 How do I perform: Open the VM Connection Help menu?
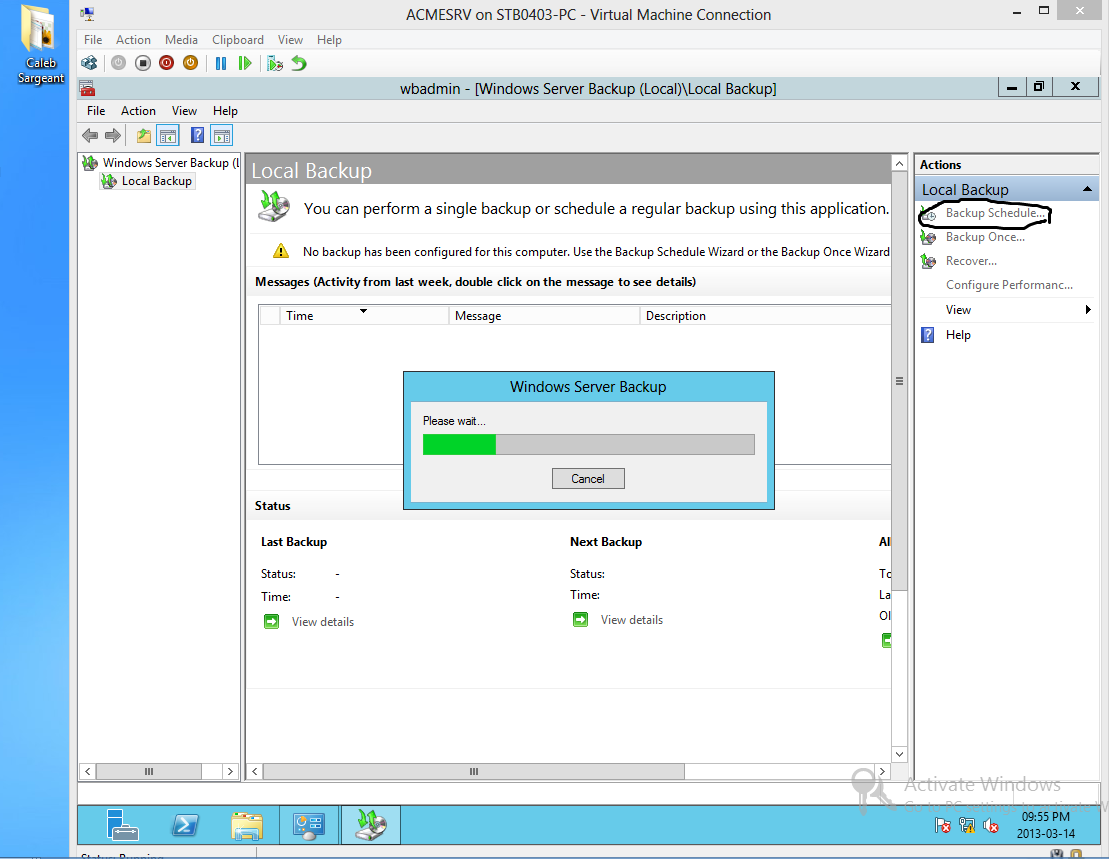(x=329, y=40)
